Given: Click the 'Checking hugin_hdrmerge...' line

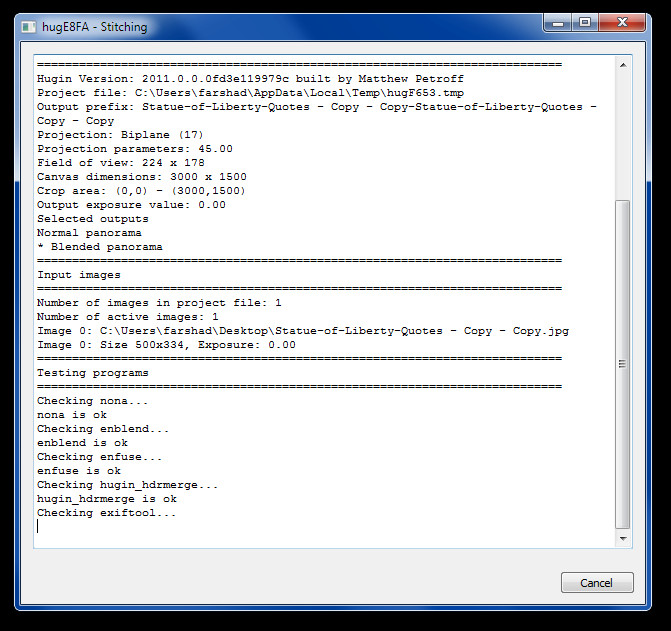Looking at the screenshot, I should (x=128, y=485).
